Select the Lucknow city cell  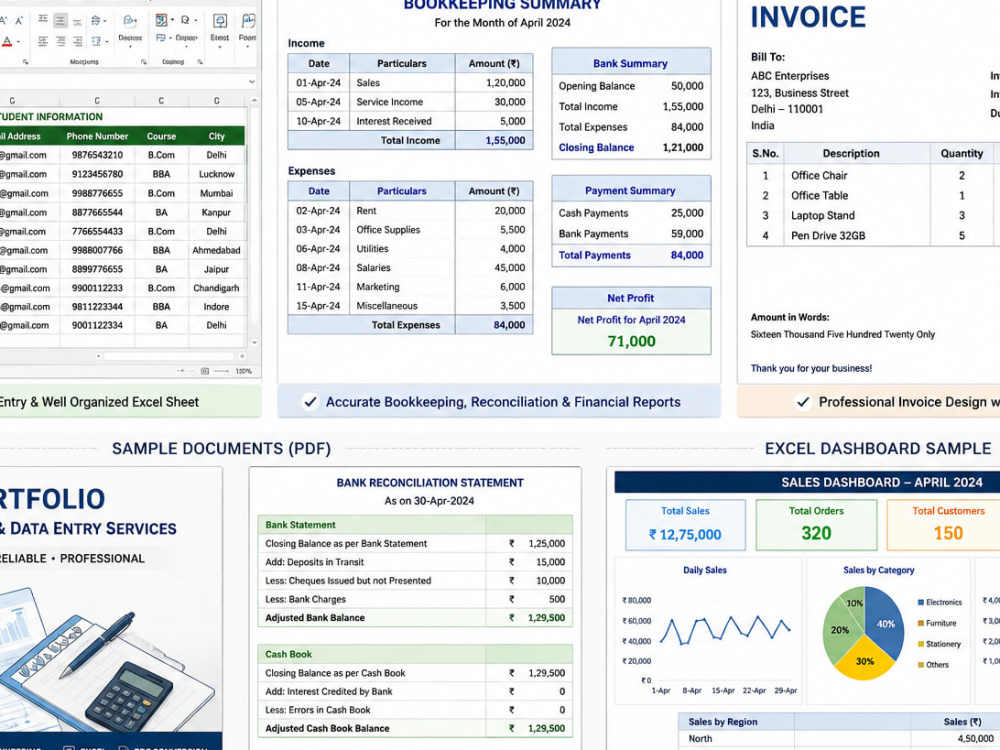(216, 174)
